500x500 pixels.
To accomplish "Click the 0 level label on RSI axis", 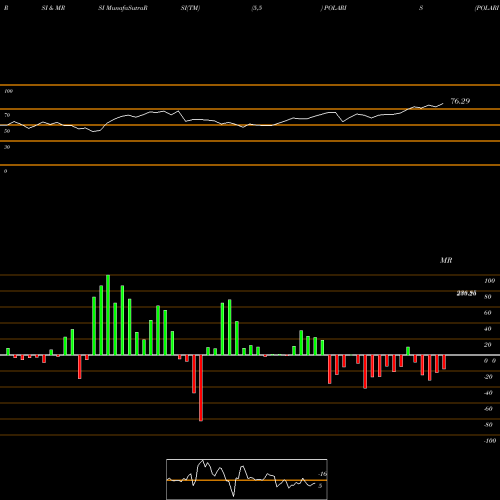I will 5,171.
